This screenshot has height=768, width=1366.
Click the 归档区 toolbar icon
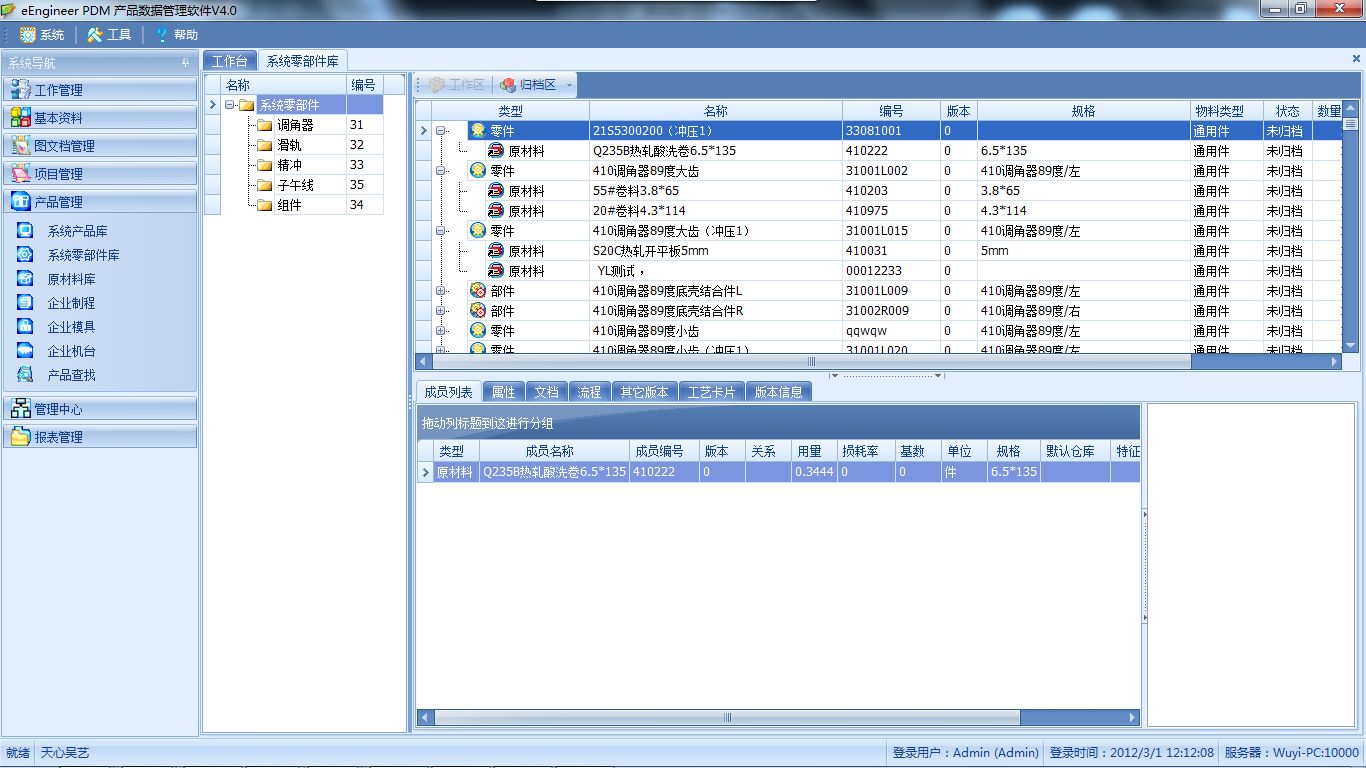(508, 85)
